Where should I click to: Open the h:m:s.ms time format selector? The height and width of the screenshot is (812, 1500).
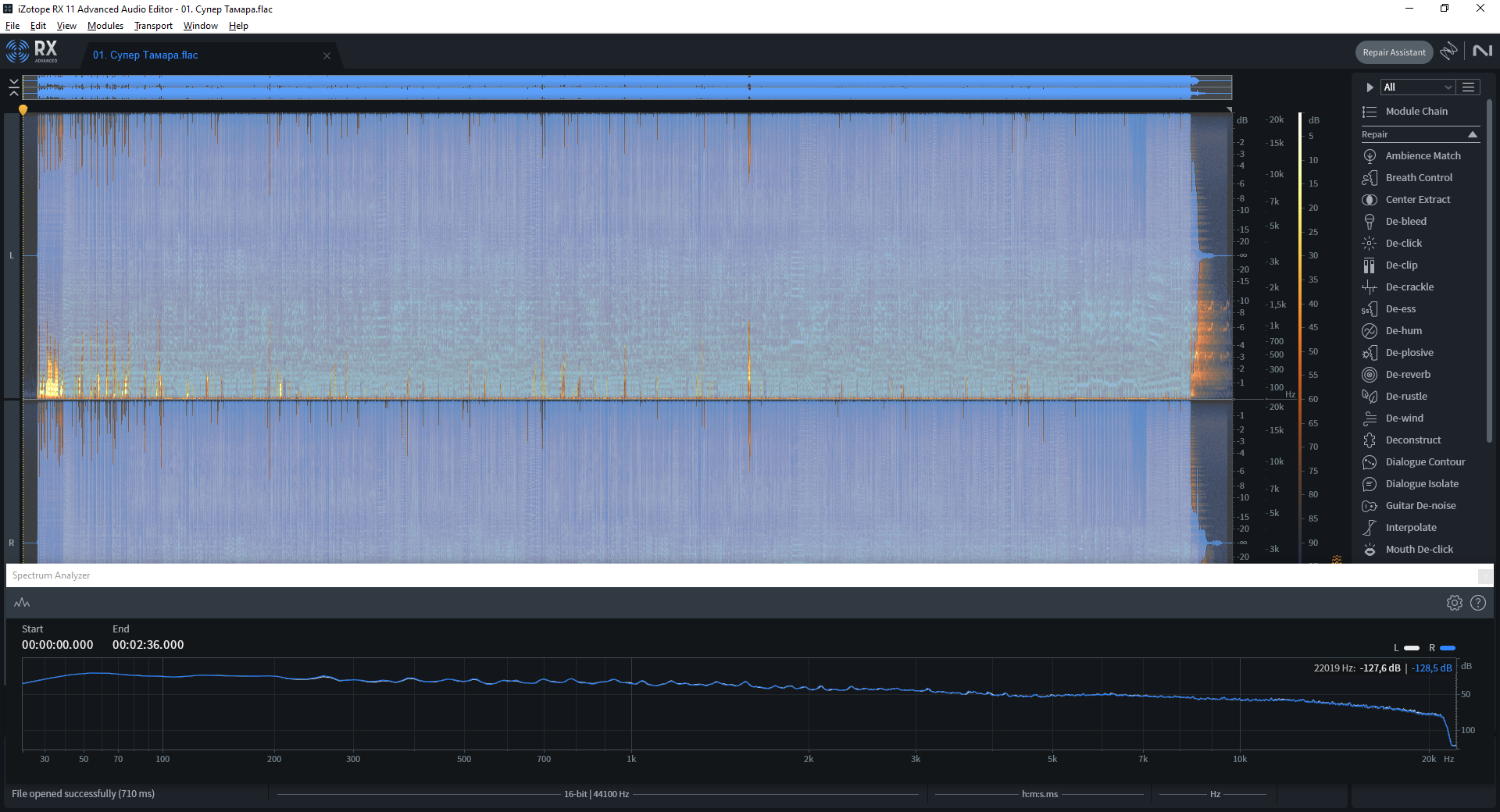pyautogui.click(x=1040, y=794)
